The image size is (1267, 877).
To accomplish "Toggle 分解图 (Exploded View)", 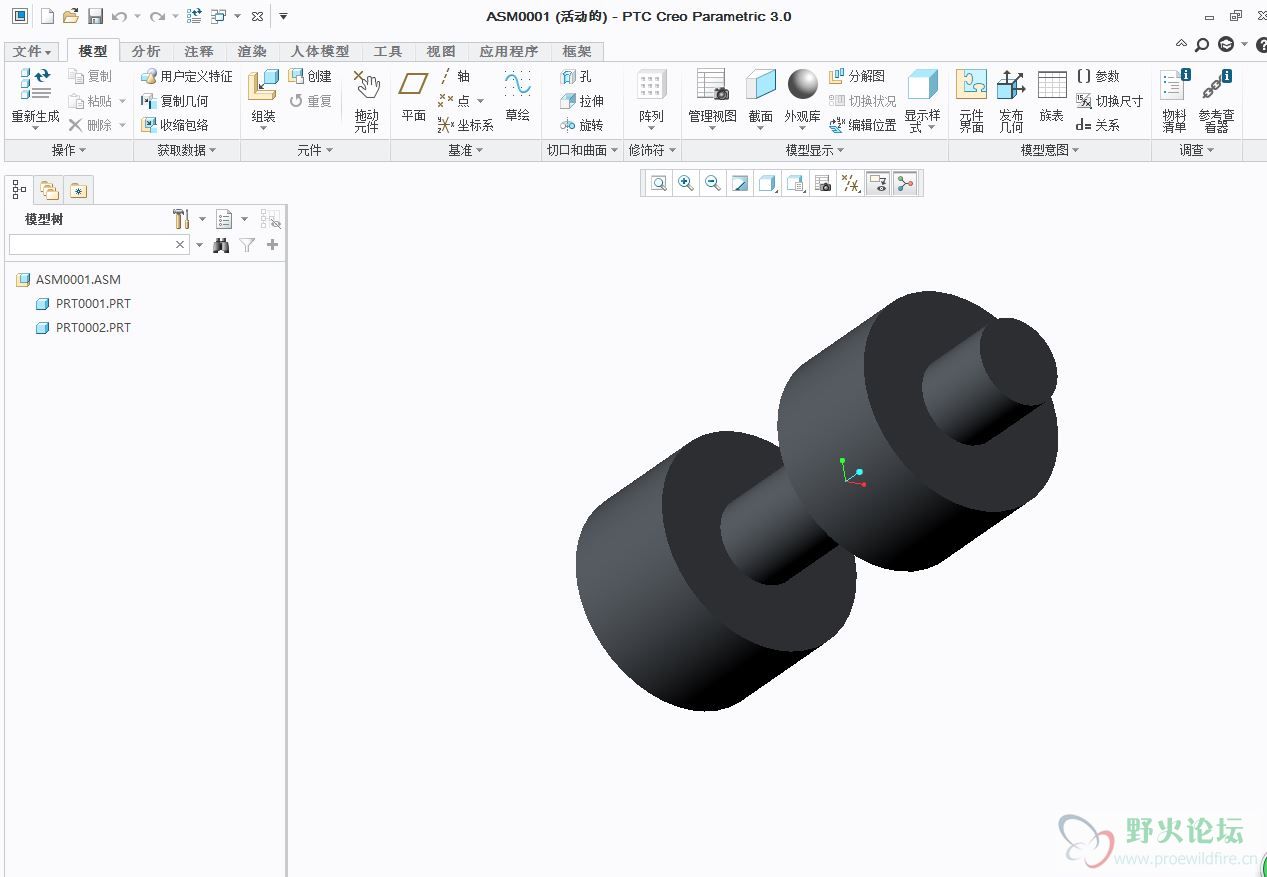I will (857, 76).
